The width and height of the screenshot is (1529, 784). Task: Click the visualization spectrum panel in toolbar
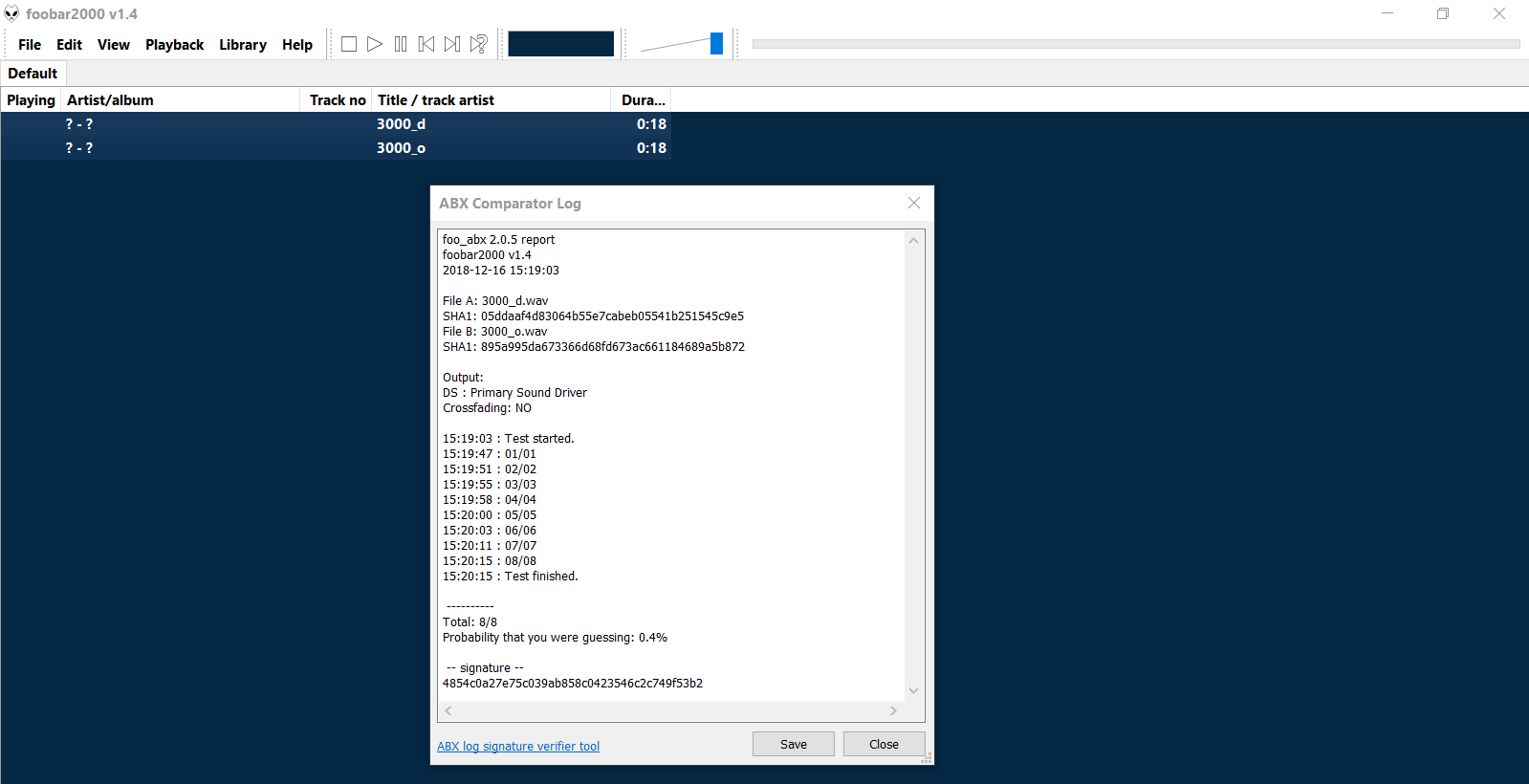pos(561,44)
